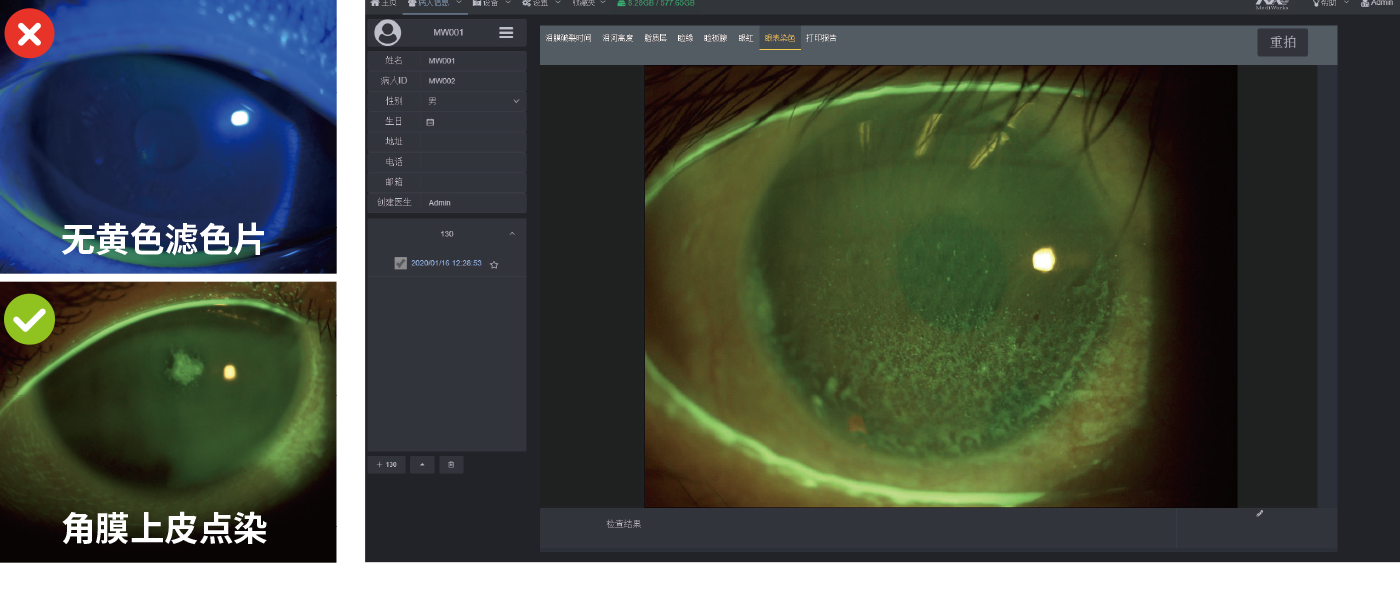
Task: Click the pencil edit icon near results
Action: (x=1260, y=514)
